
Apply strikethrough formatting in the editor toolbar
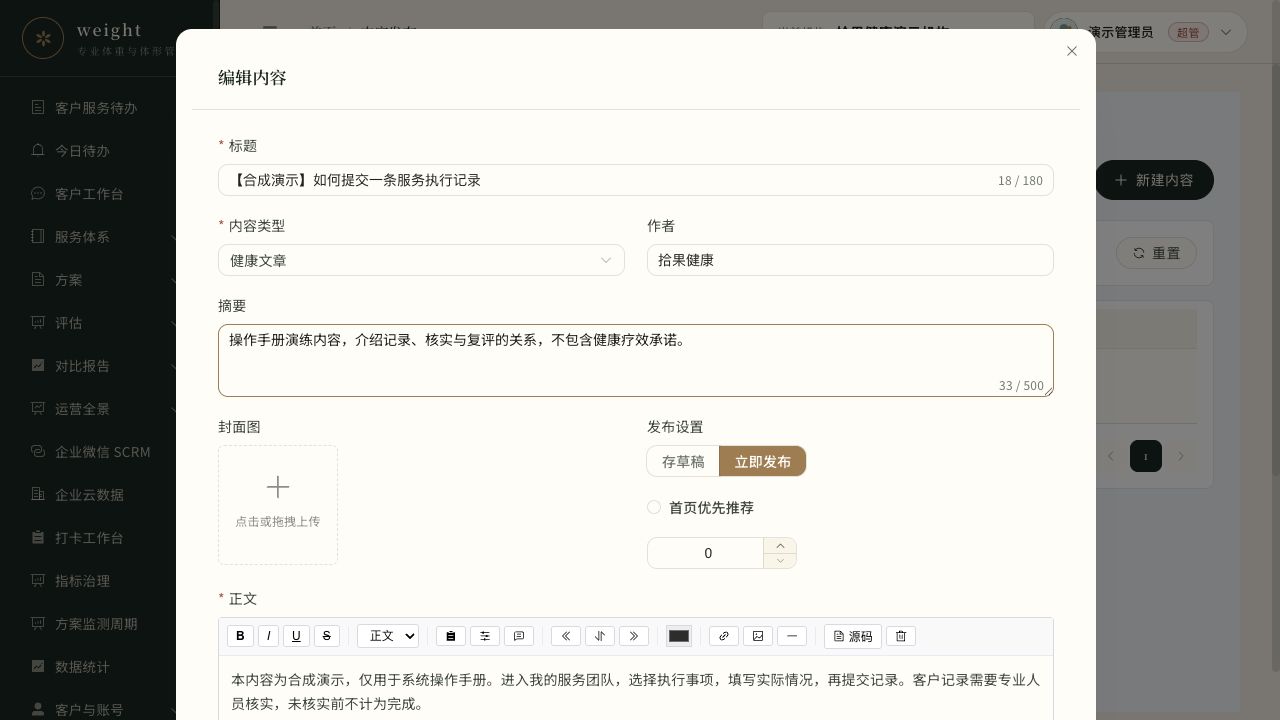[327, 636]
